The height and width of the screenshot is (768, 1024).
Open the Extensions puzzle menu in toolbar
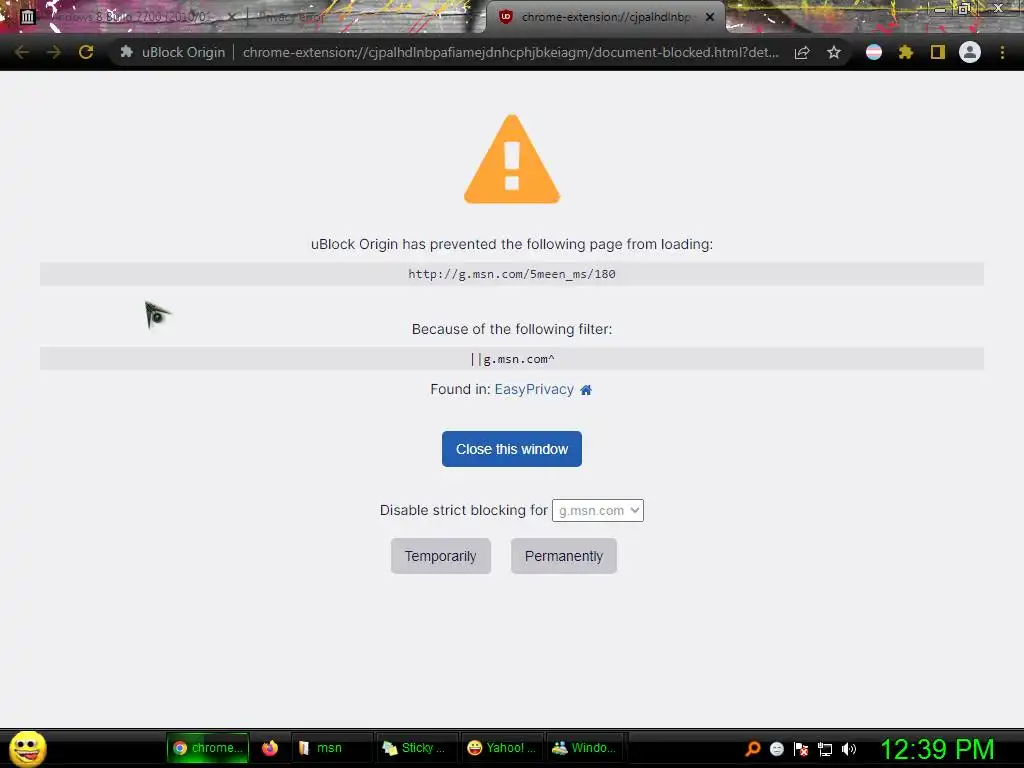click(x=905, y=52)
